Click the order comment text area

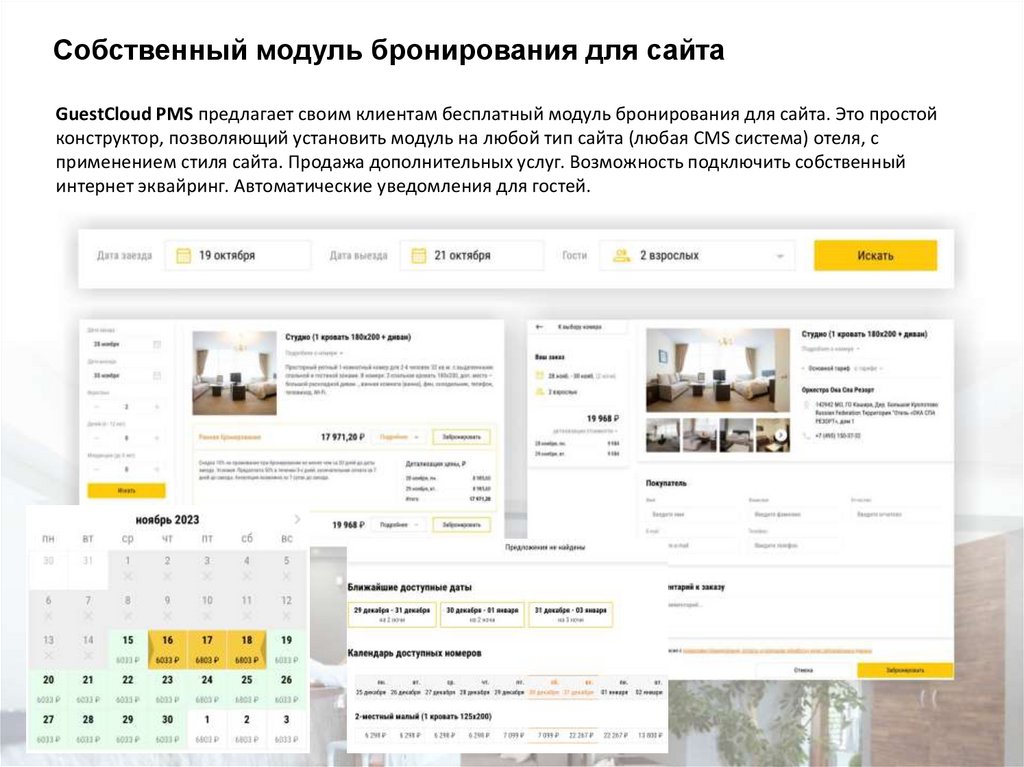coord(807,612)
